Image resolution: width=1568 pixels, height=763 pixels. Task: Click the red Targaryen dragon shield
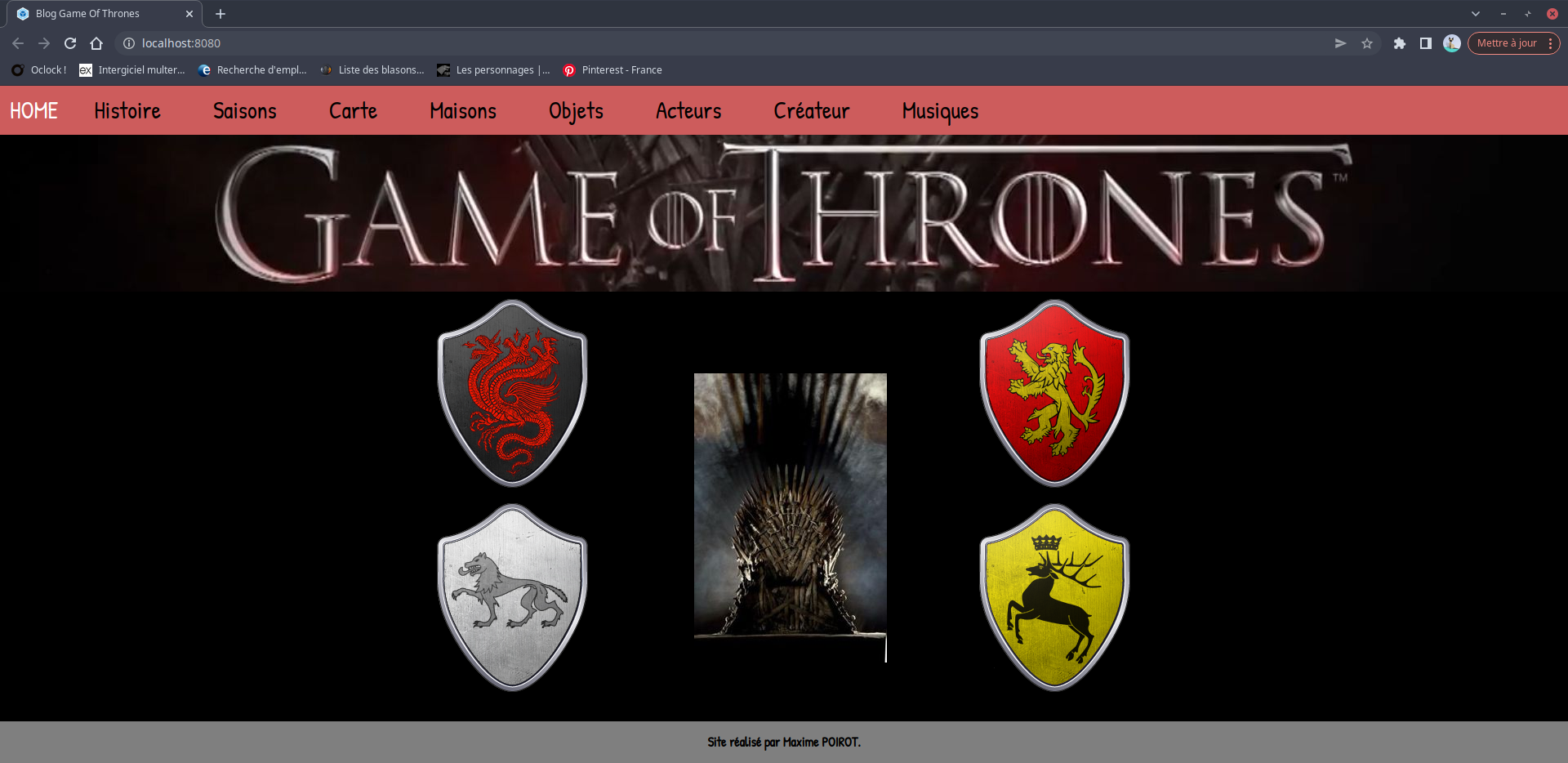(511, 392)
